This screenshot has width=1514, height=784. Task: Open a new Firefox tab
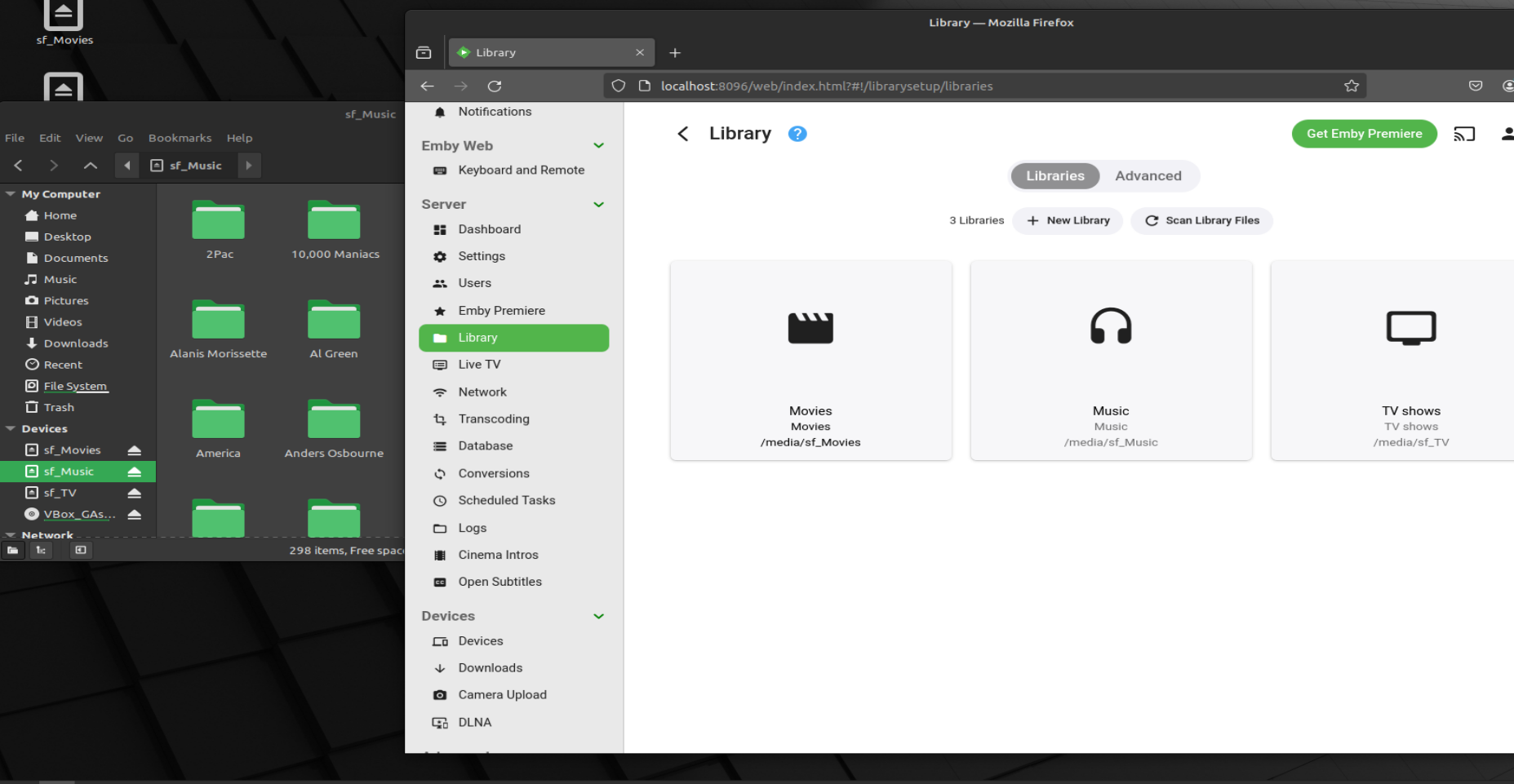coord(675,52)
